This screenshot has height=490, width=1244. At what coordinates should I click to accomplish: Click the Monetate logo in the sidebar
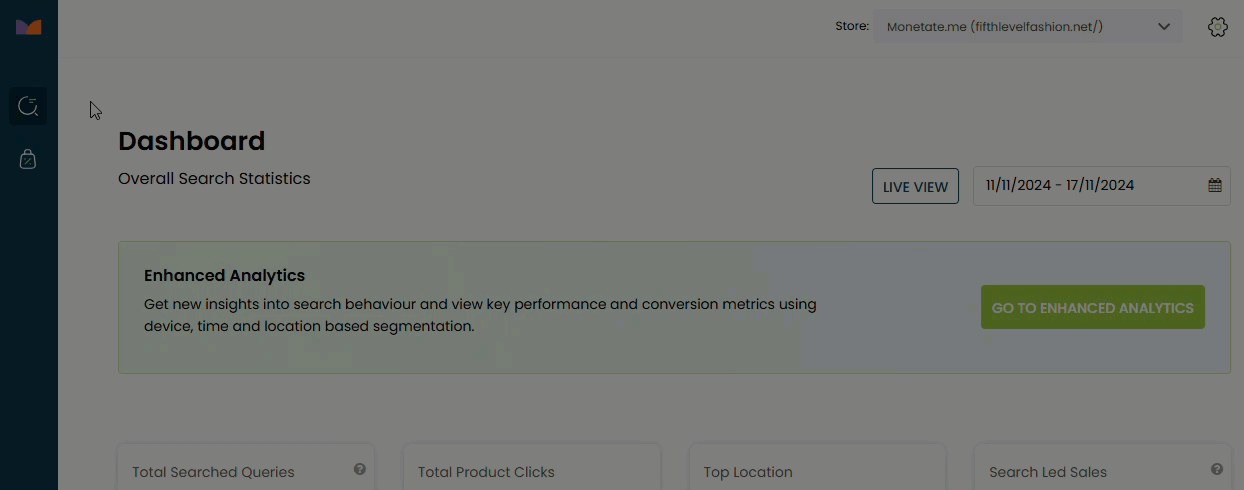tap(28, 27)
